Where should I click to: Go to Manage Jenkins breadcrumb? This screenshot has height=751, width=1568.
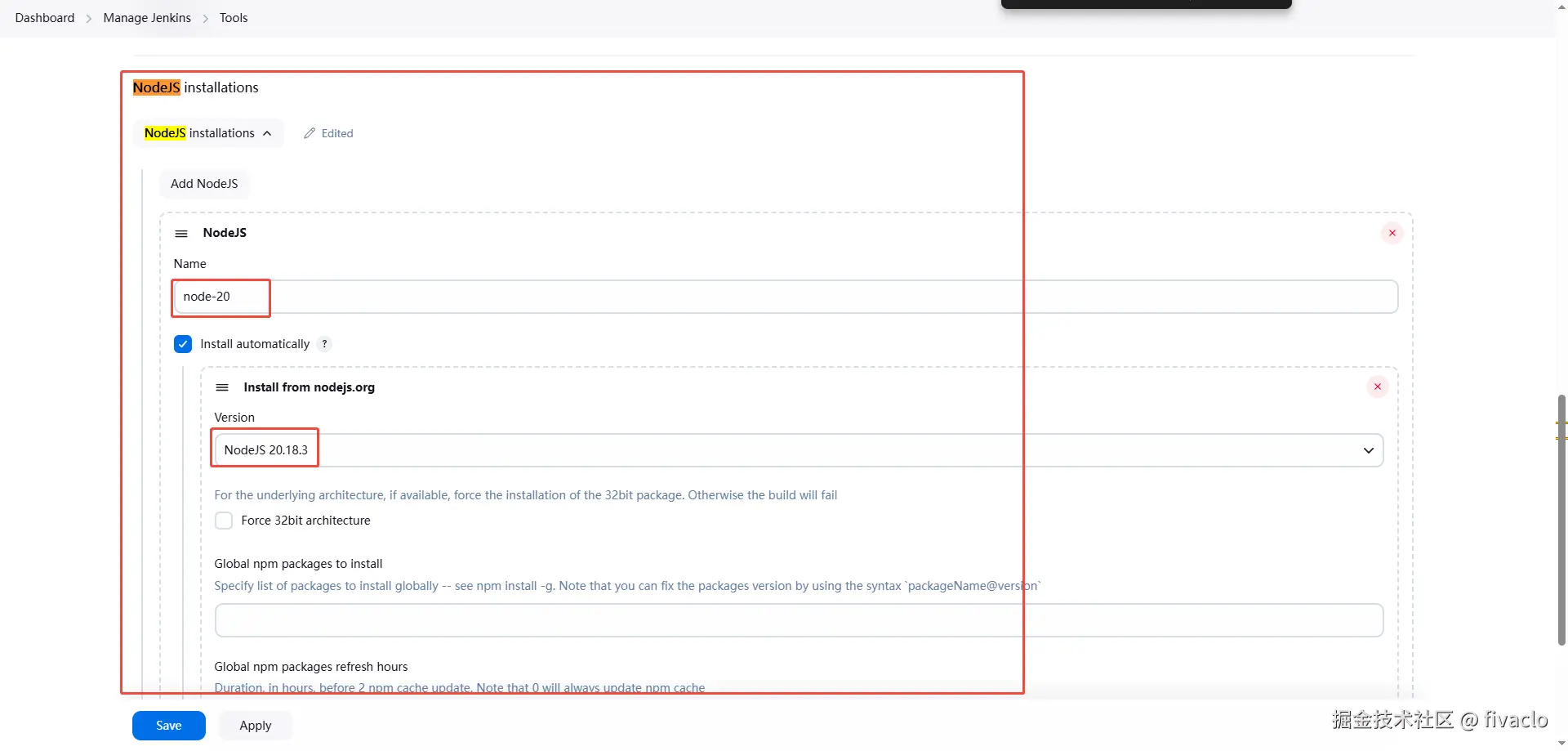pos(147,18)
